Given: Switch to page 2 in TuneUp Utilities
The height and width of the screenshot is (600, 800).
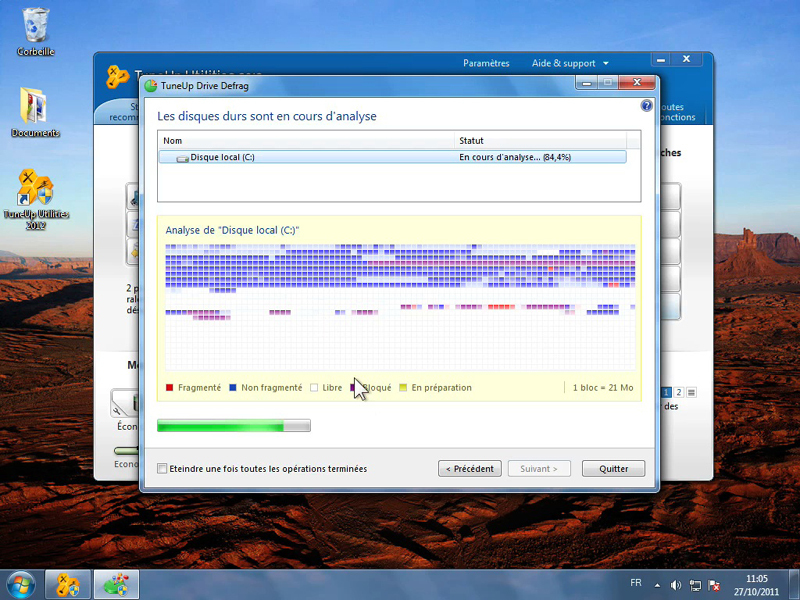Looking at the screenshot, I should tap(679, 392).
